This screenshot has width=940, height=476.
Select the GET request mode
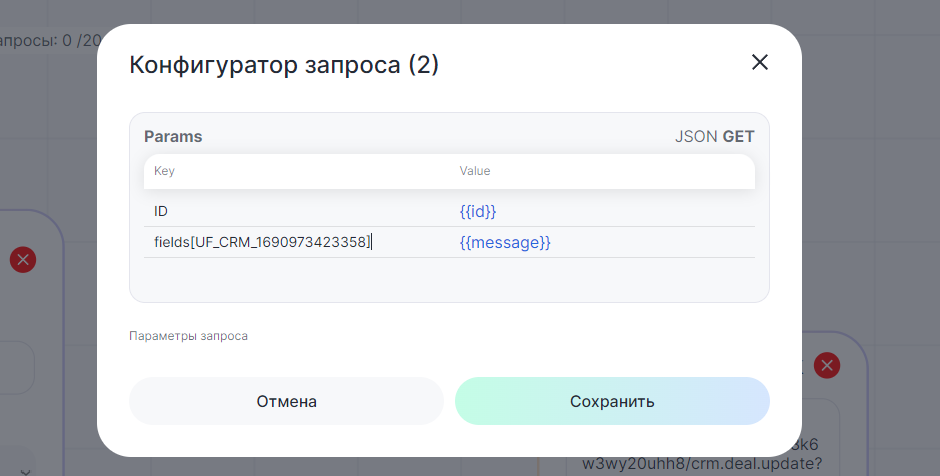coord(738,137)
